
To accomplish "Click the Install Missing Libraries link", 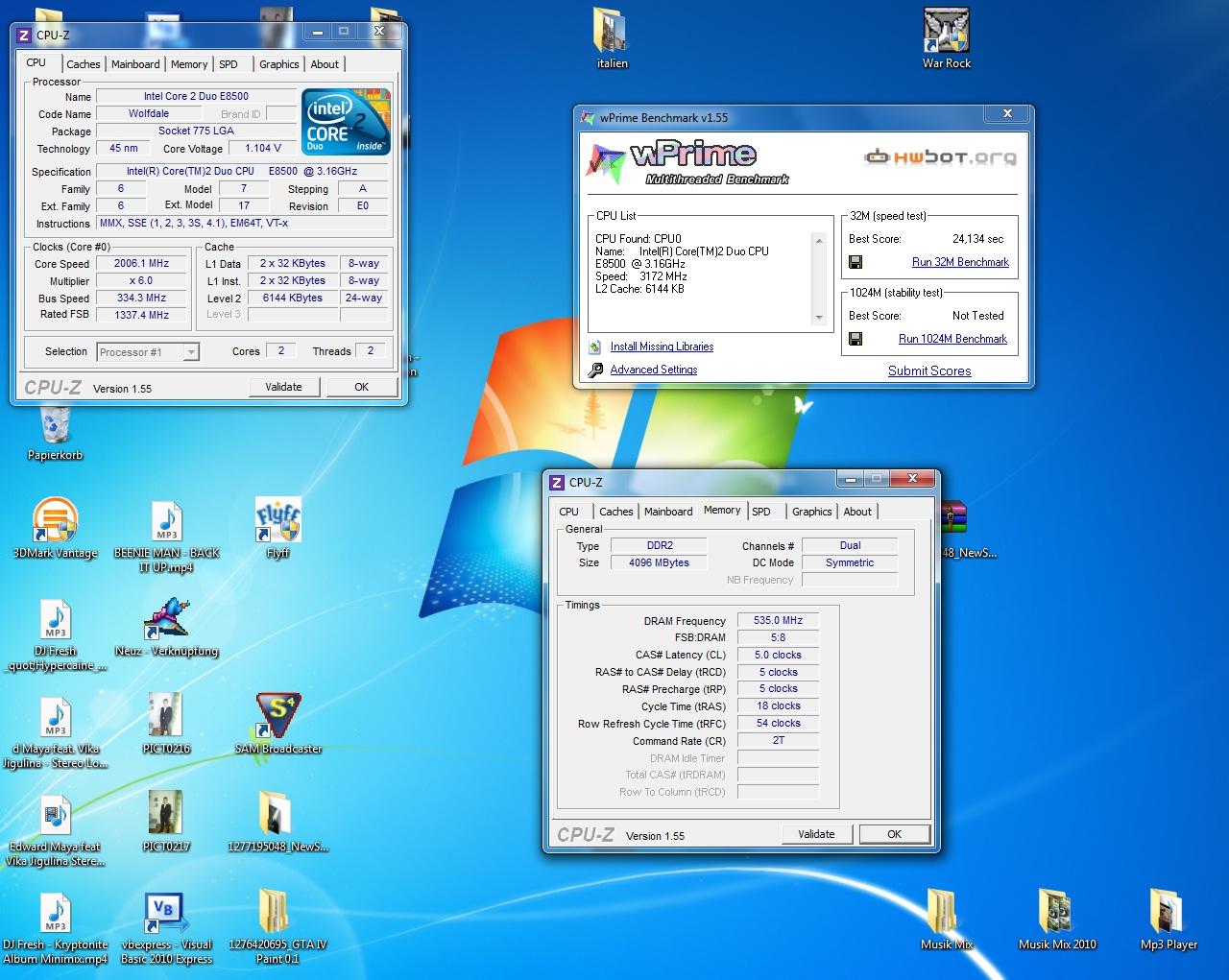I will click(662, 347).
